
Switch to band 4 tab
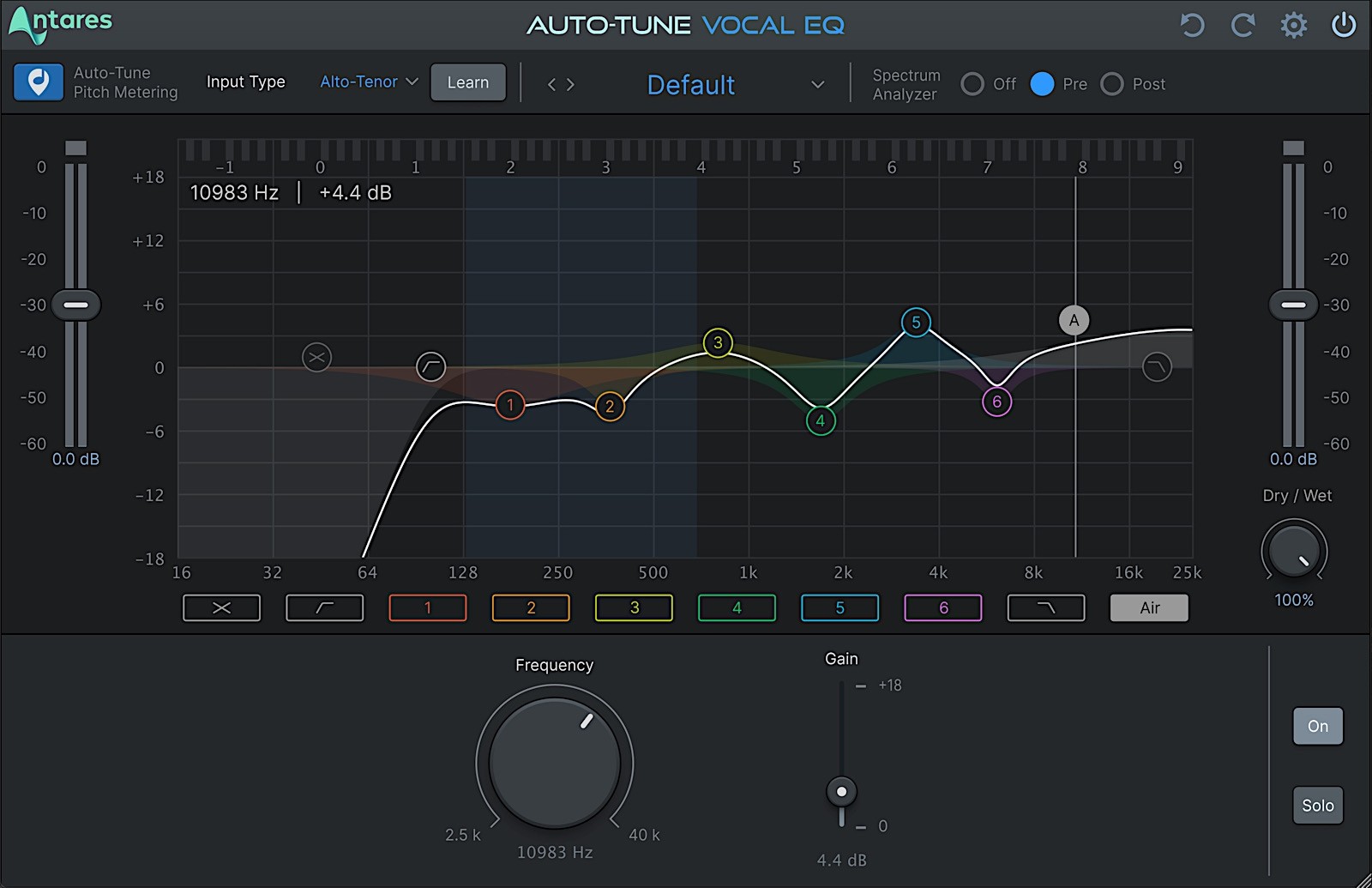coord(737,607)
